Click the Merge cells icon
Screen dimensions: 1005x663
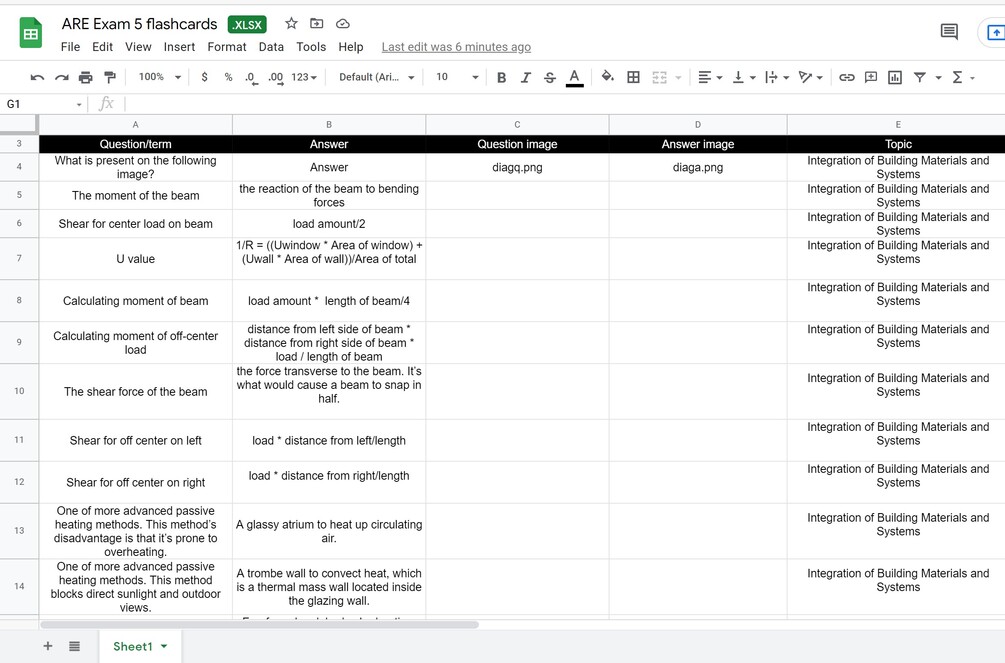pyautogui.click(x=660, y=78)
